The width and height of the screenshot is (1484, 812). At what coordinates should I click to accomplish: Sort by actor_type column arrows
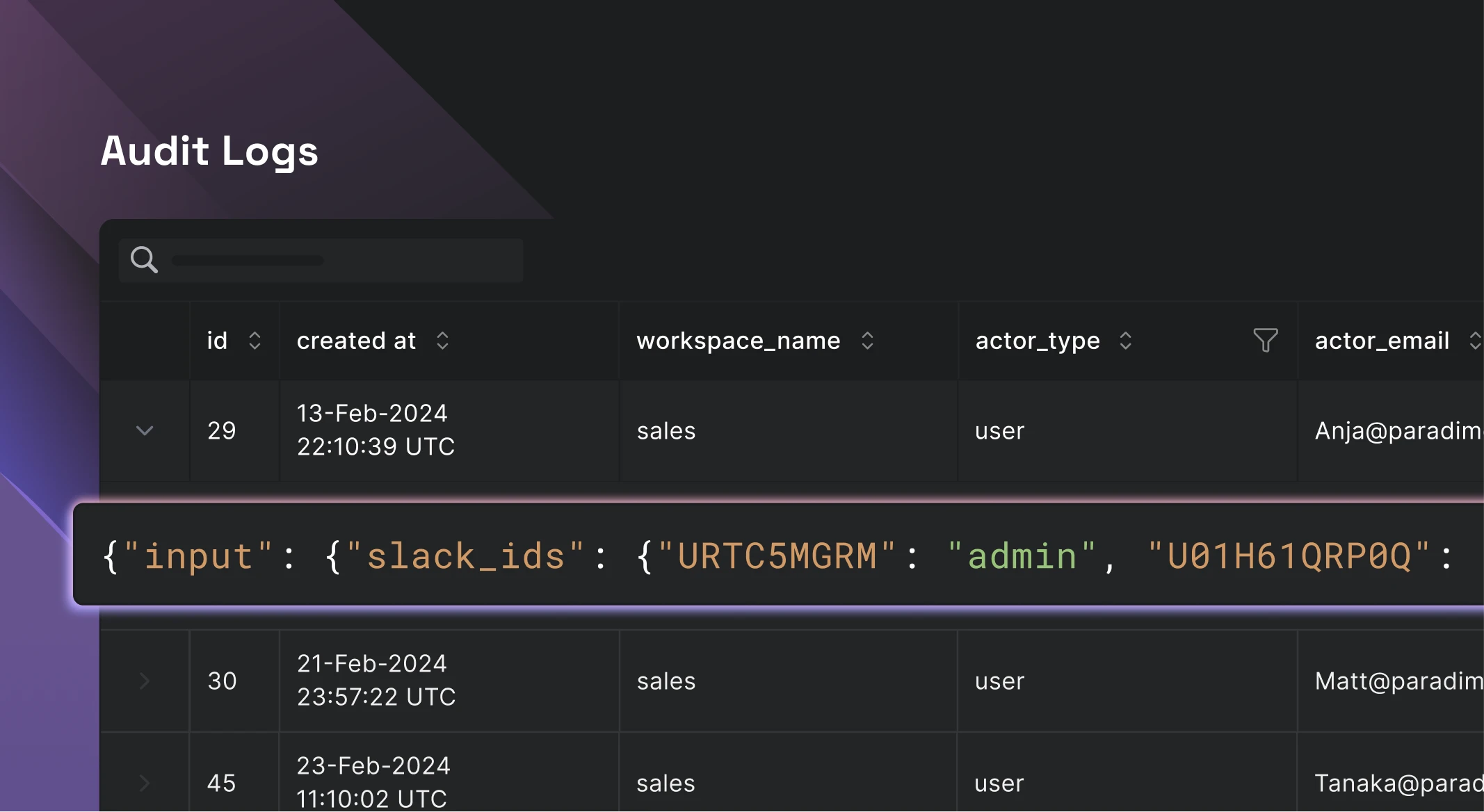(1125, 341)
